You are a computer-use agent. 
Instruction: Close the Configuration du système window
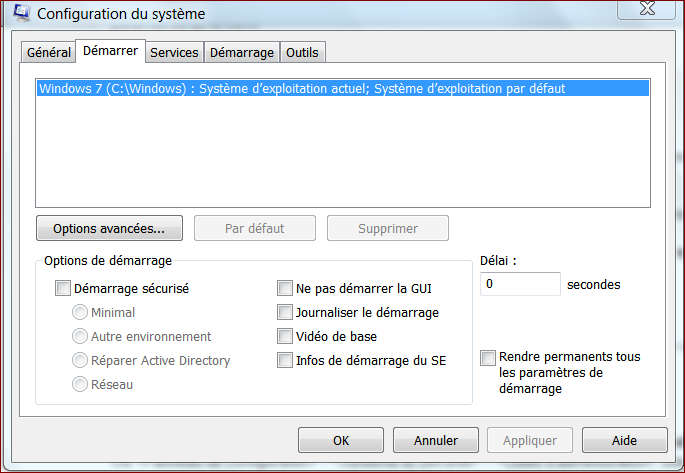pos(643,9)
